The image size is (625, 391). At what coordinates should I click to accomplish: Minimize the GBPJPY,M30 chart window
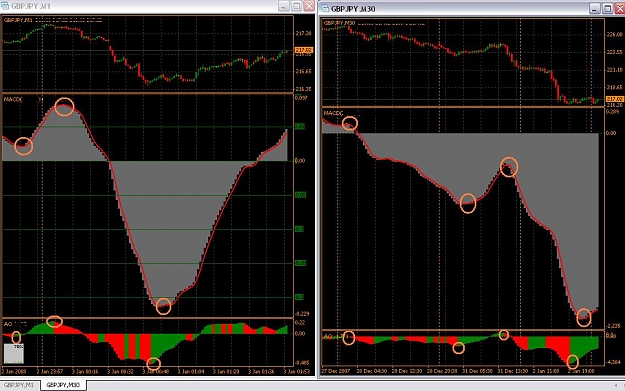click(x=594, y=8)
